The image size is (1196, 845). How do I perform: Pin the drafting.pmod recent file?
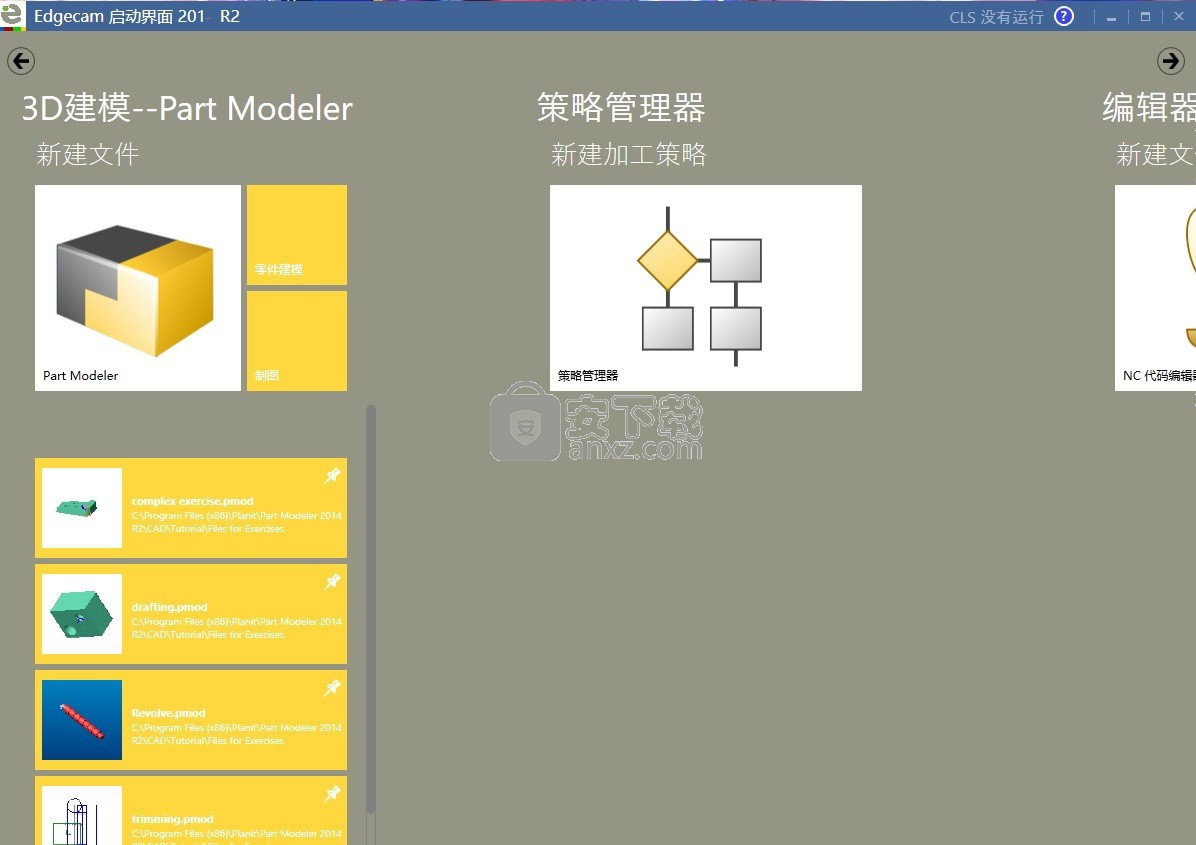(x=333, y=582)
